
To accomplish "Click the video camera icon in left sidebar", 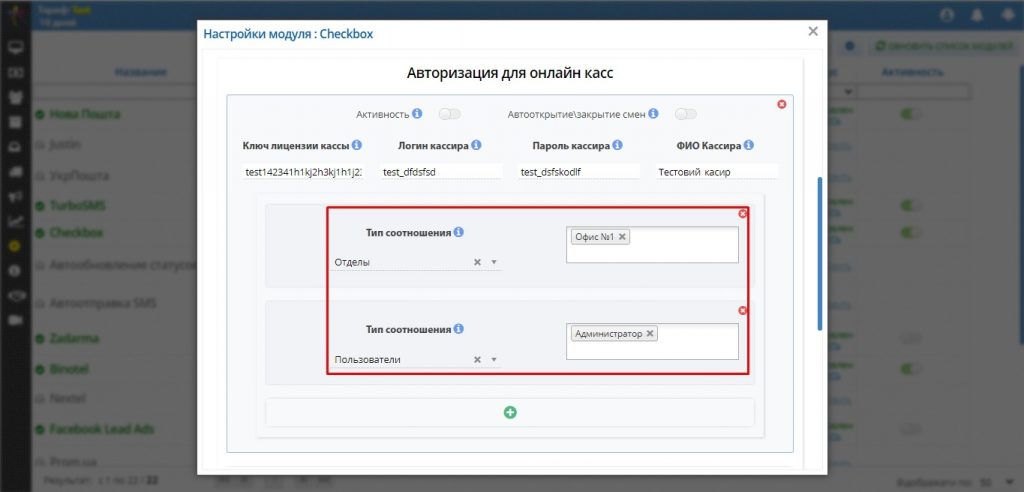I will (16, 320).
